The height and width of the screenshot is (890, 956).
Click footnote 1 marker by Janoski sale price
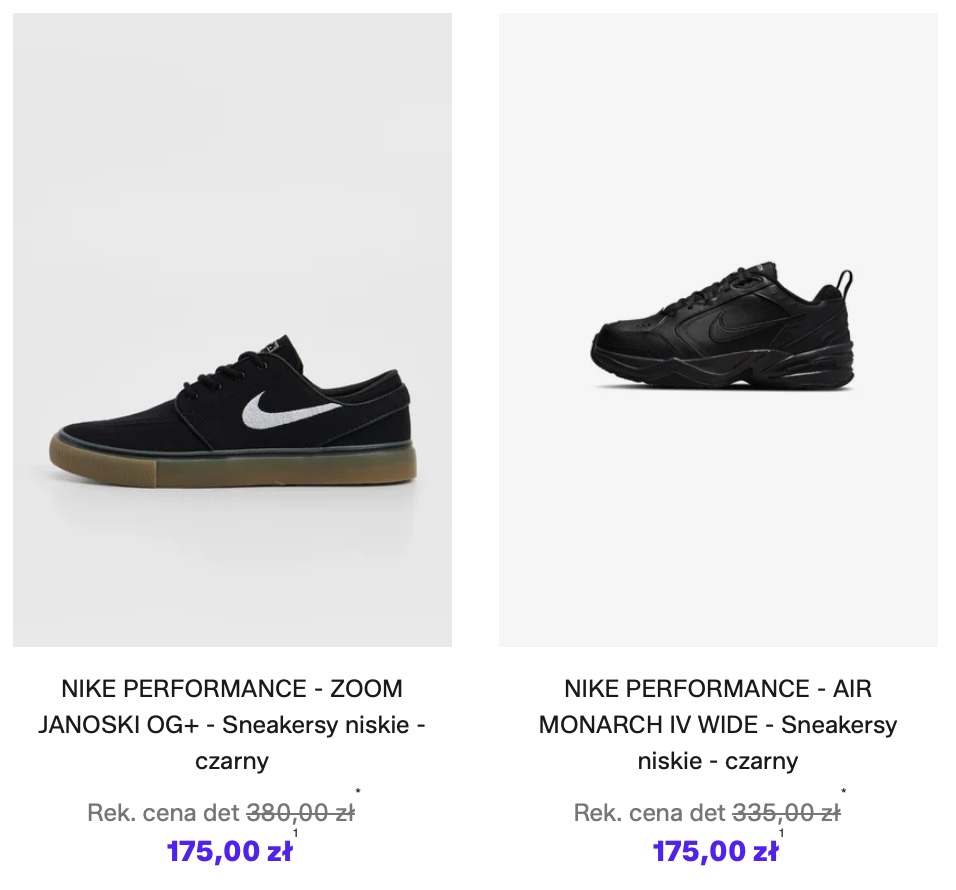296,833
